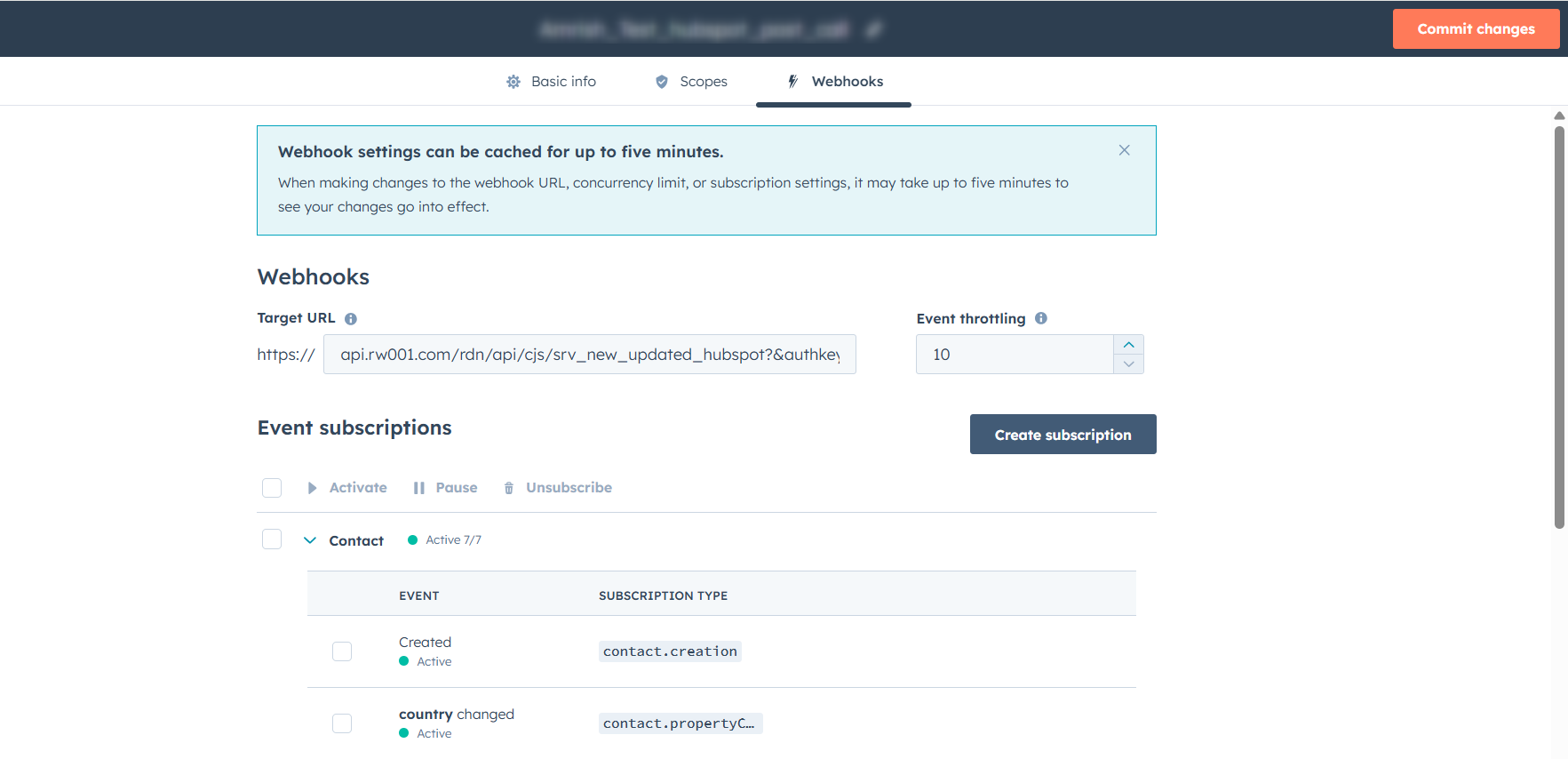
Task: Click the Scopes shield icon
Action: 662,82
